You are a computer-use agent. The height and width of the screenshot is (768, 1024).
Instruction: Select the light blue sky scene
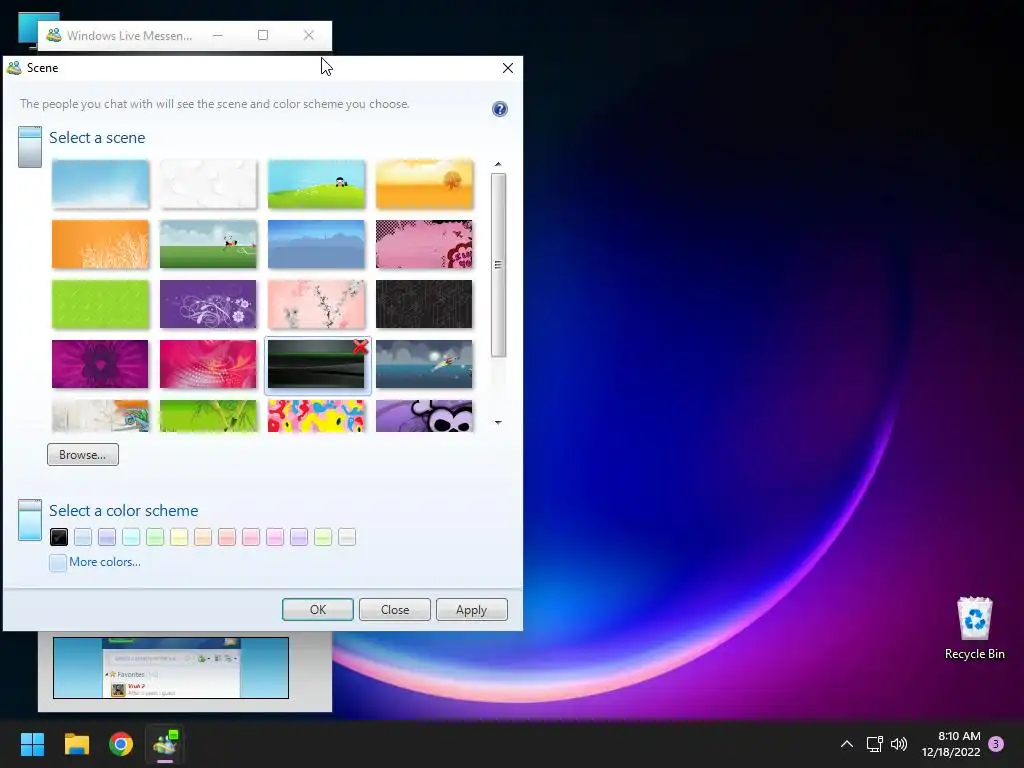click(101, 184)
